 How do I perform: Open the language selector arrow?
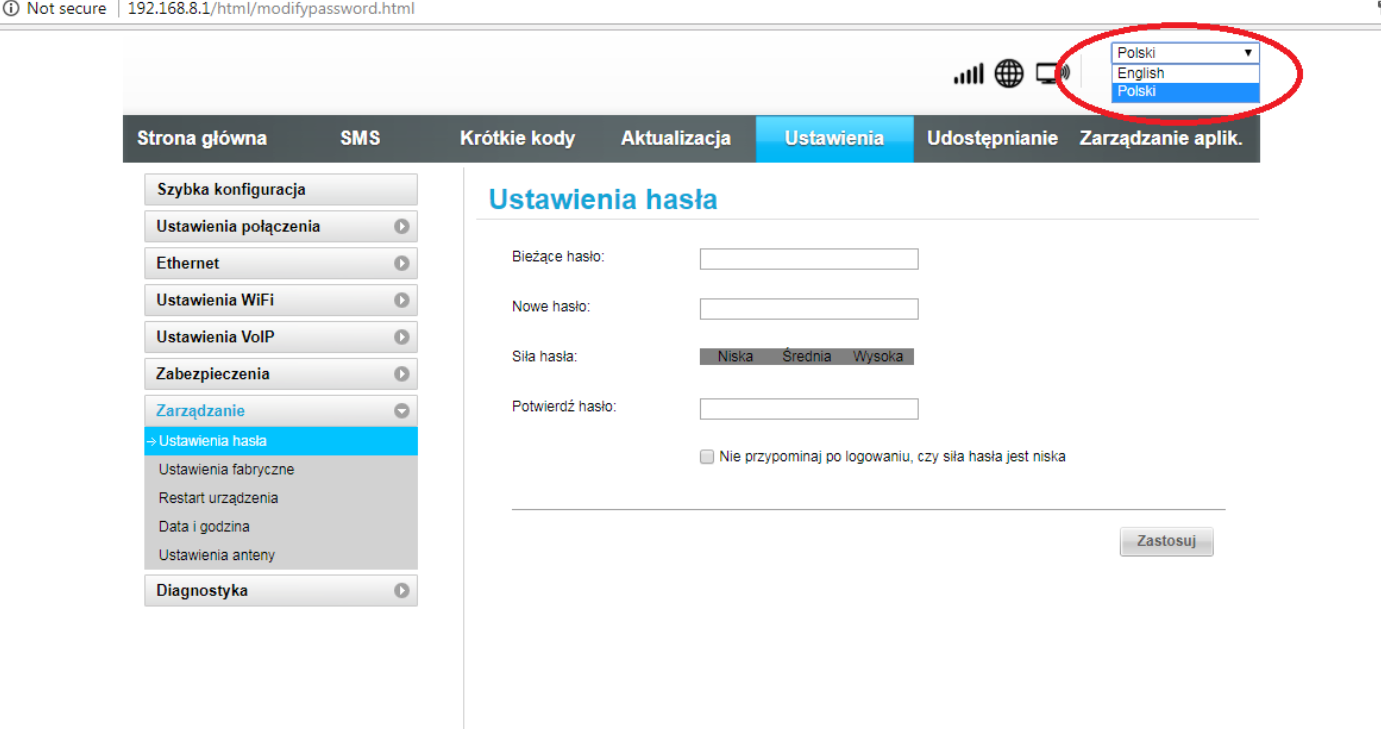pos(1249,52)
